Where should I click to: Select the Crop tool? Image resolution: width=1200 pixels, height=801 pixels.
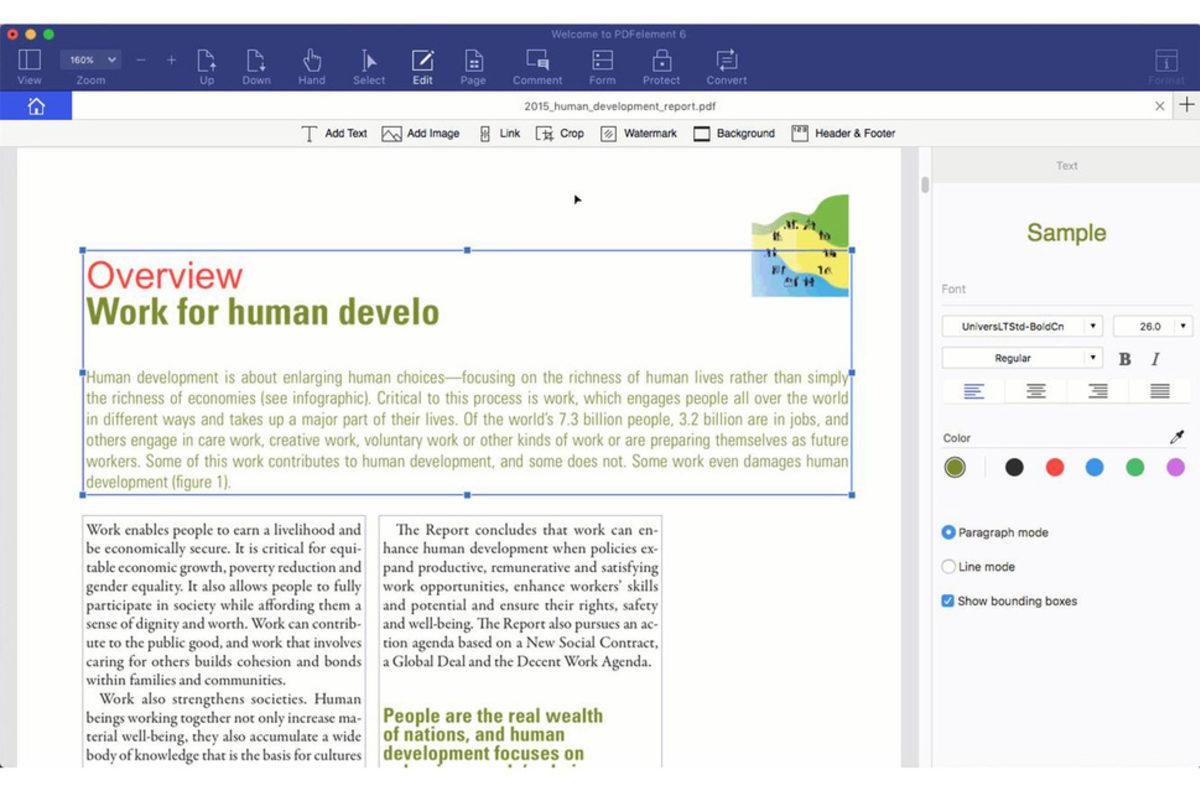[560, 133]
